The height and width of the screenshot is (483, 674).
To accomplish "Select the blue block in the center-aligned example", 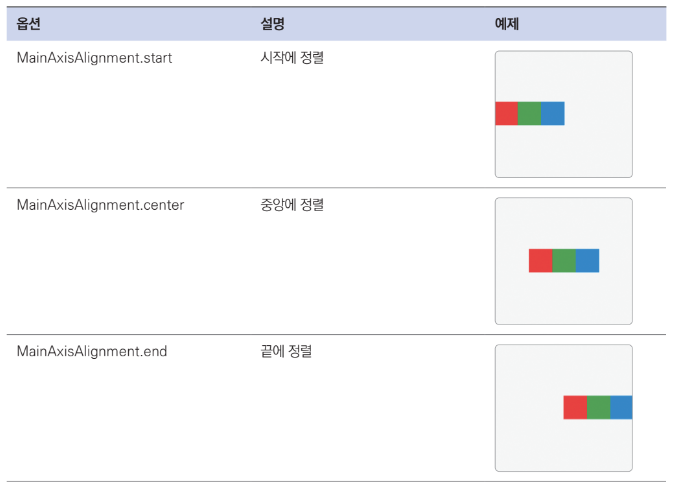I will tap(588, 260).
